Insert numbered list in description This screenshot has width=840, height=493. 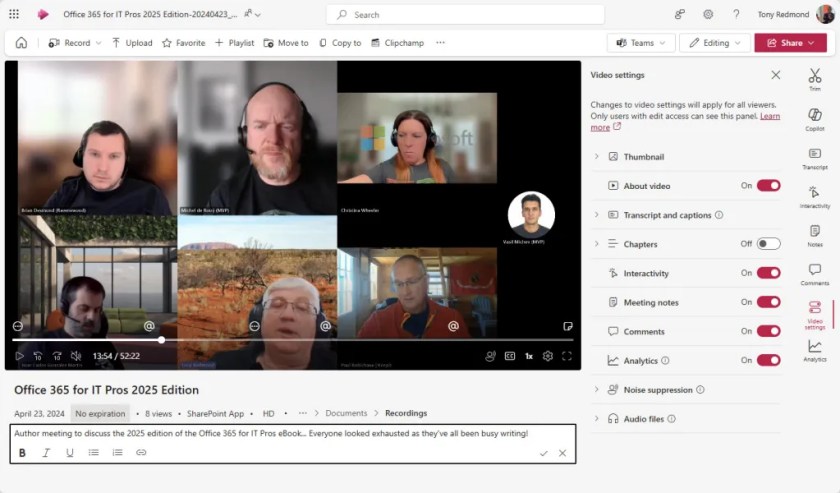[x=117, y=453]
